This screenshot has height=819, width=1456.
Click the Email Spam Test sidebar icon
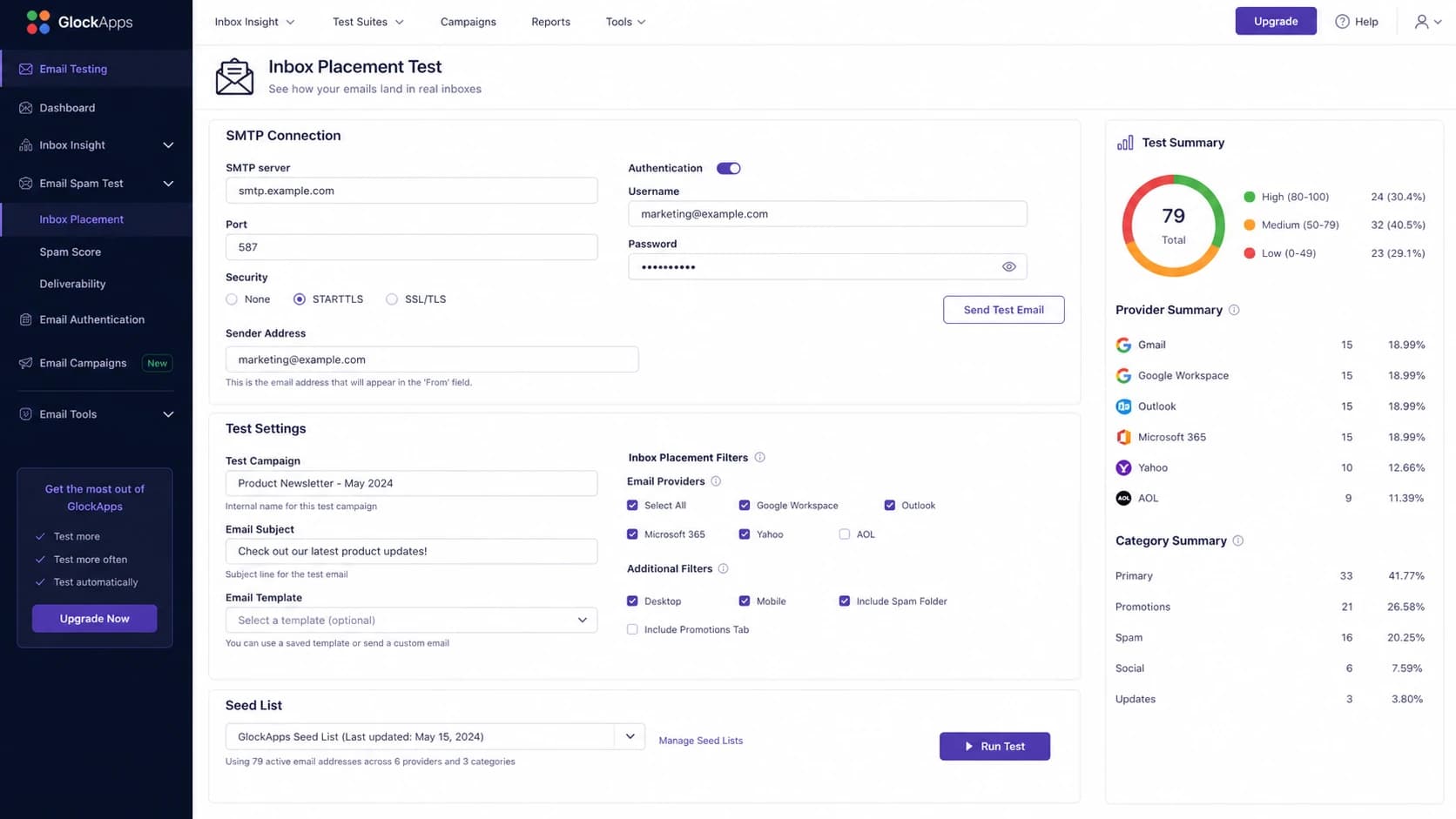25,184
